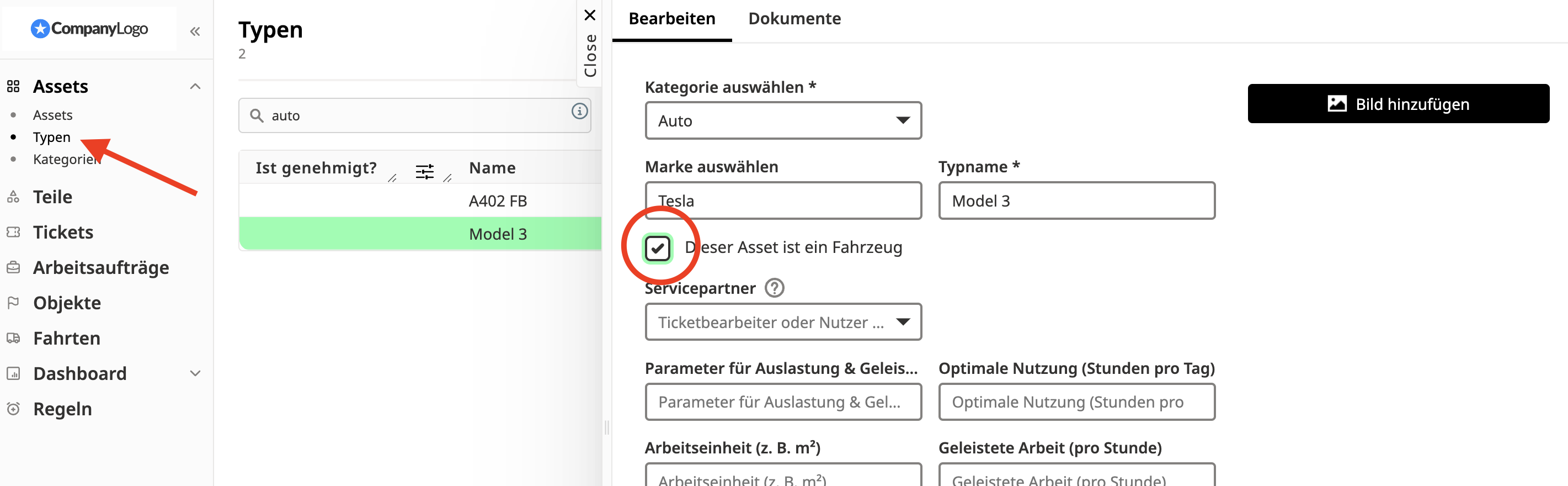Go to Kategorien in the sidebar
Screen dimensions: 1568x486
coord(66,160)
